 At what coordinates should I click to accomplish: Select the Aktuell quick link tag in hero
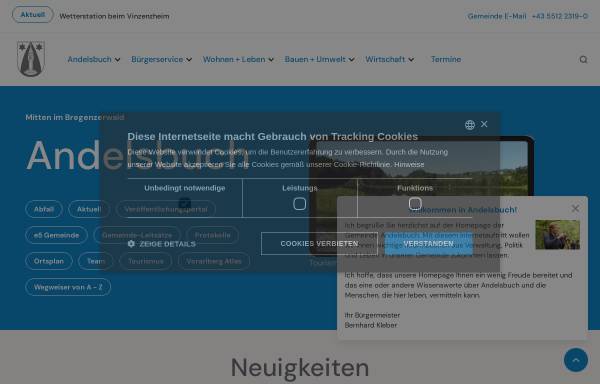[x=89, y=209]
